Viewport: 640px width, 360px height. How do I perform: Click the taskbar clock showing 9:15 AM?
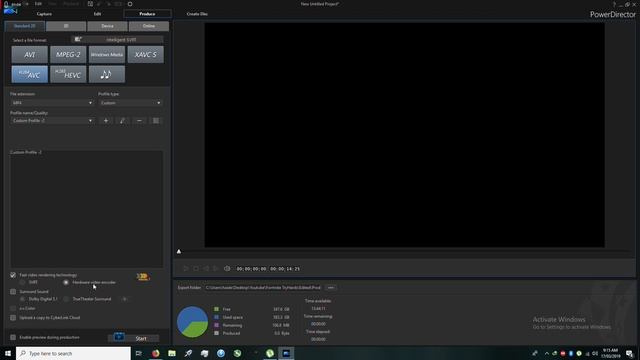click(x=610, y=353)
